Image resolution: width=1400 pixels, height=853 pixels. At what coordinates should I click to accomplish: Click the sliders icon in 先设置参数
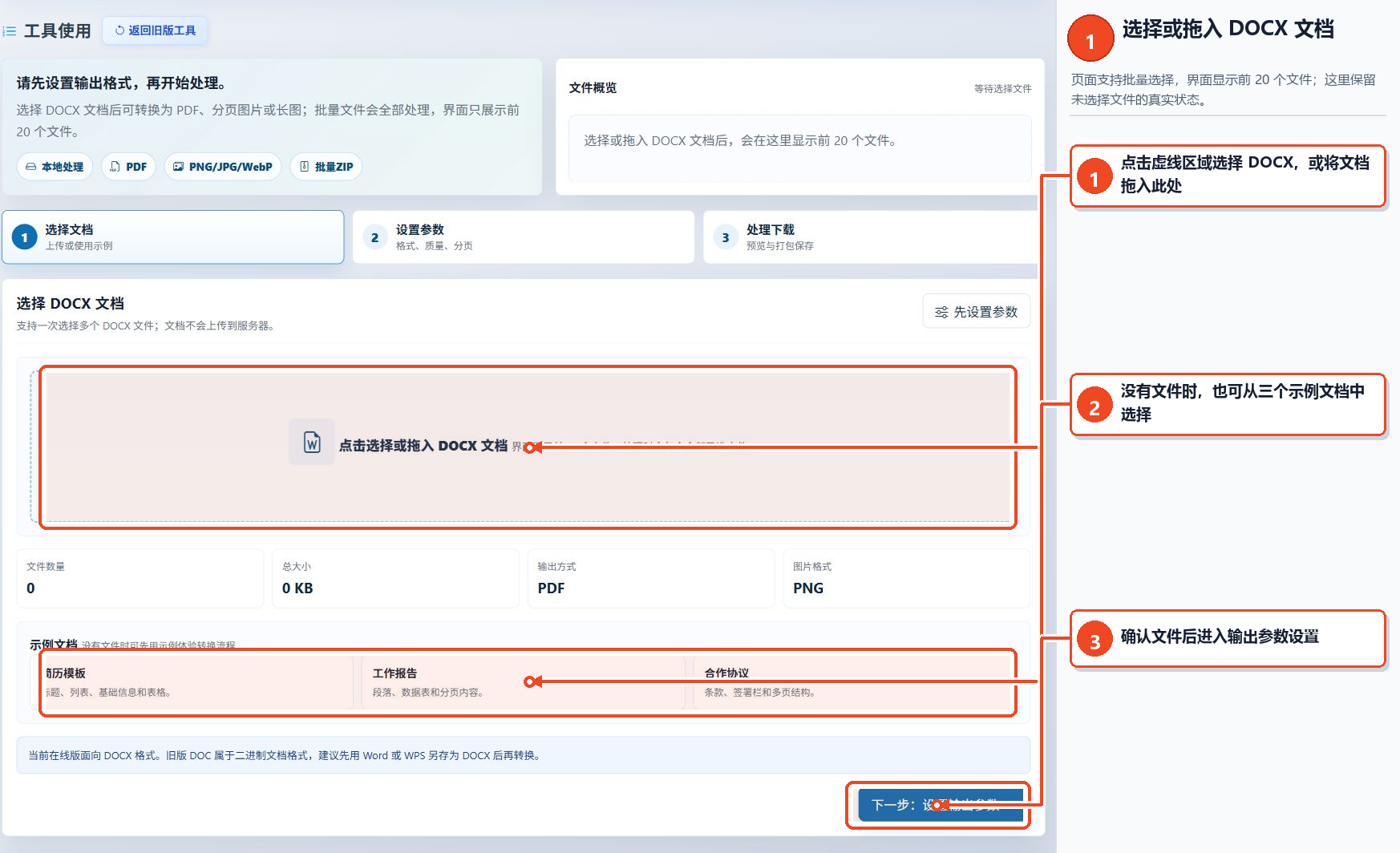pos(941,312)
